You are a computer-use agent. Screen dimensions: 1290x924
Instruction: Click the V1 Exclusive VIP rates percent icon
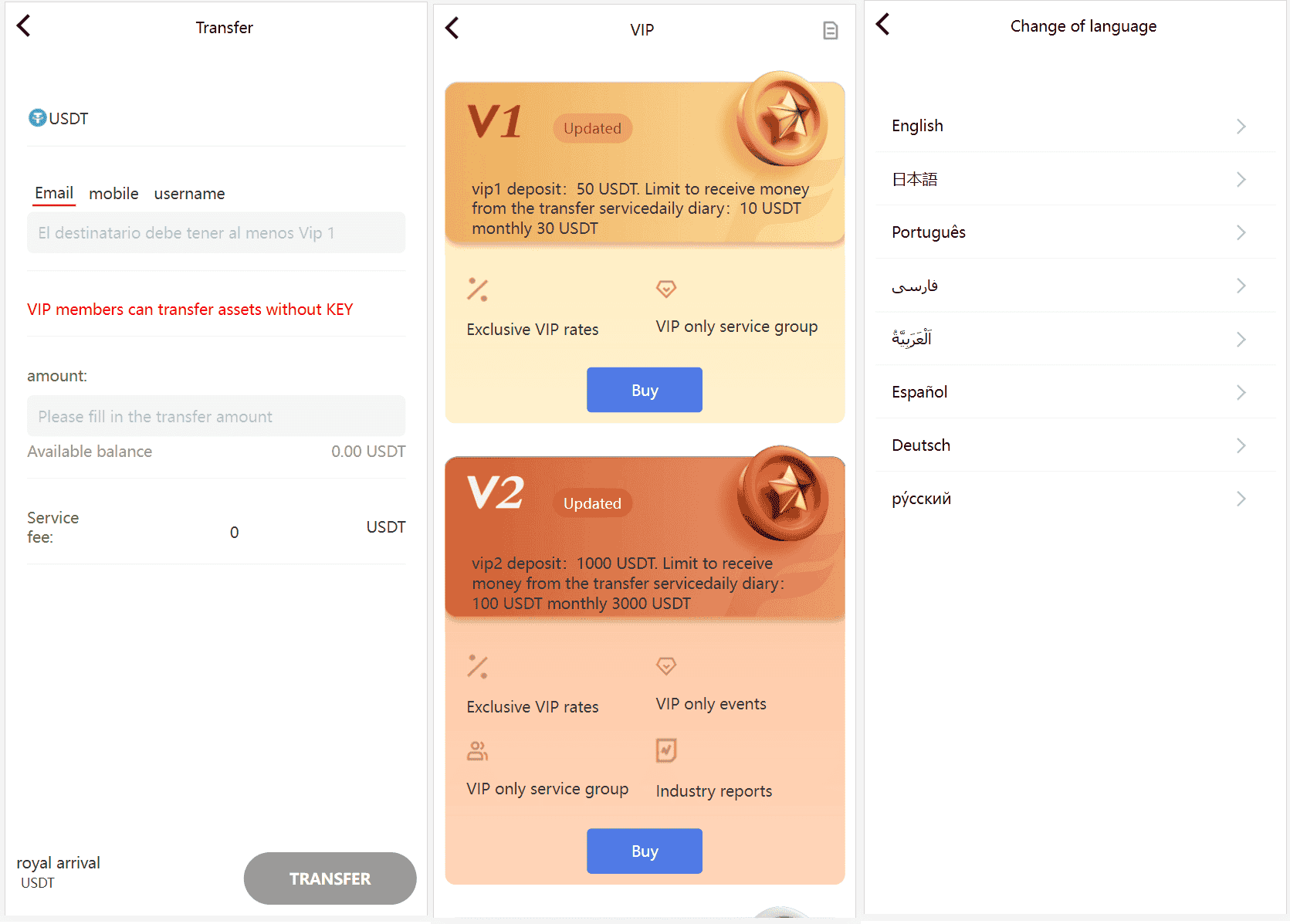[477, 289]
